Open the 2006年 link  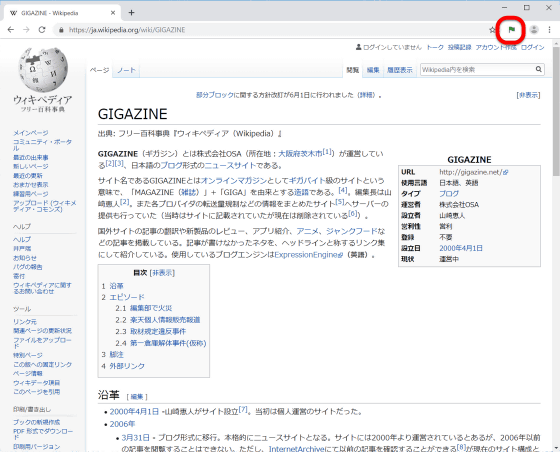[x=122, y=424]
